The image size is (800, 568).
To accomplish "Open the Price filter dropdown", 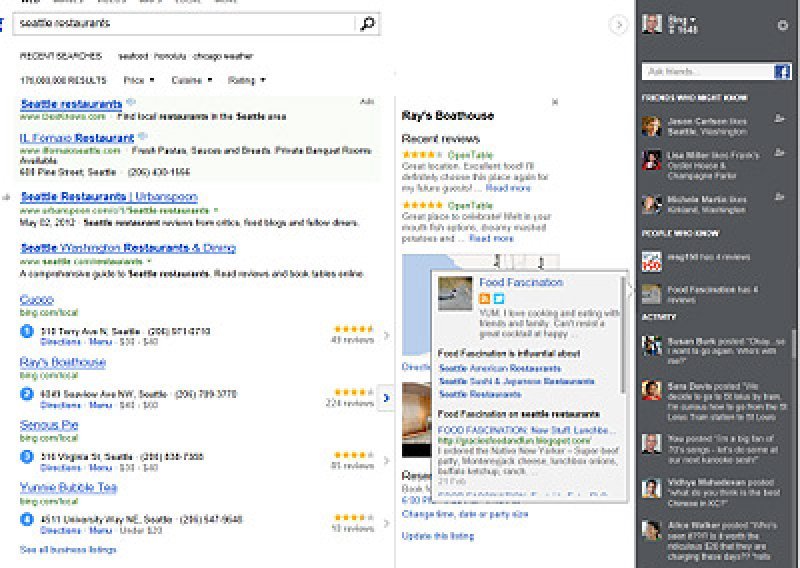I will point(139,80).
